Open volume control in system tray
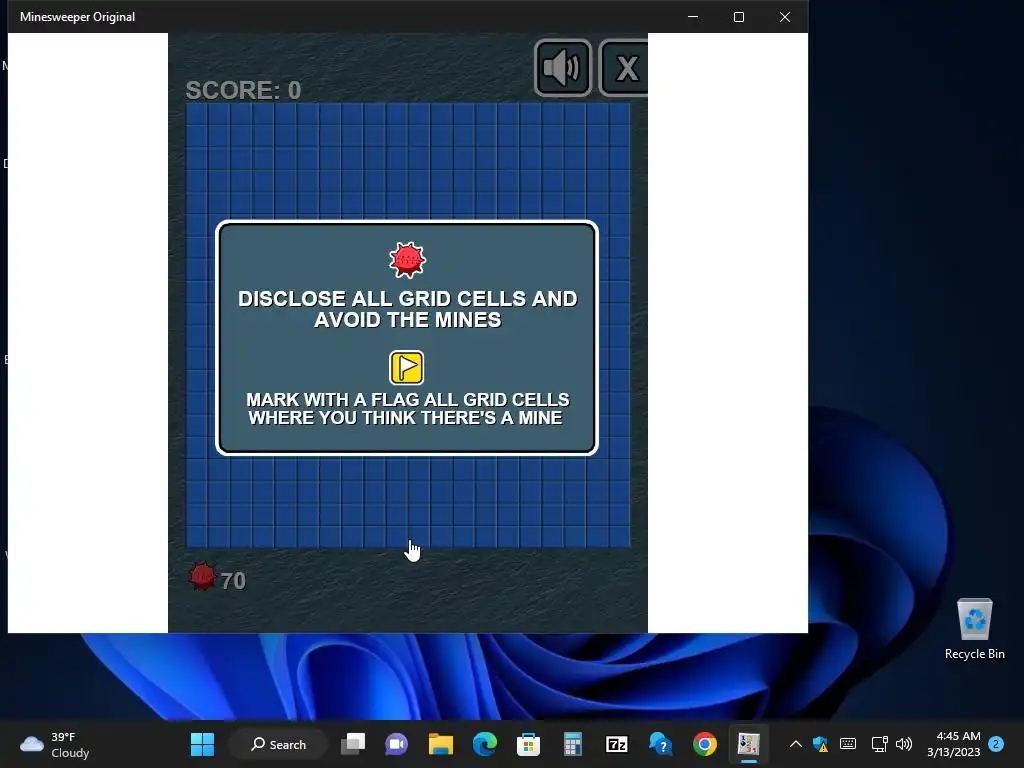This screenshot has height=768, width=1024. 904,744
